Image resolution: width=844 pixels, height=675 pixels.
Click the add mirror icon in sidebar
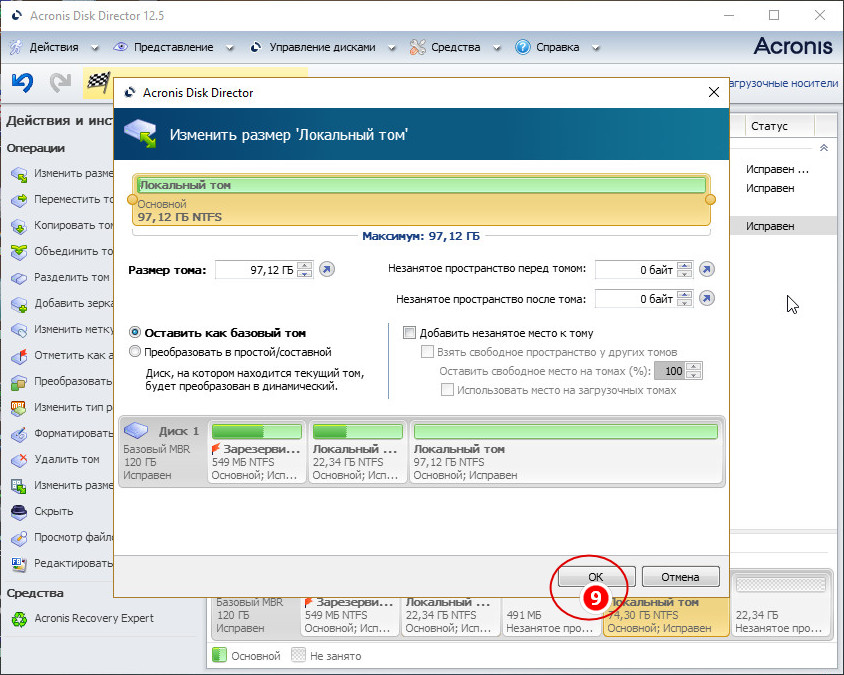pos(19,304)
